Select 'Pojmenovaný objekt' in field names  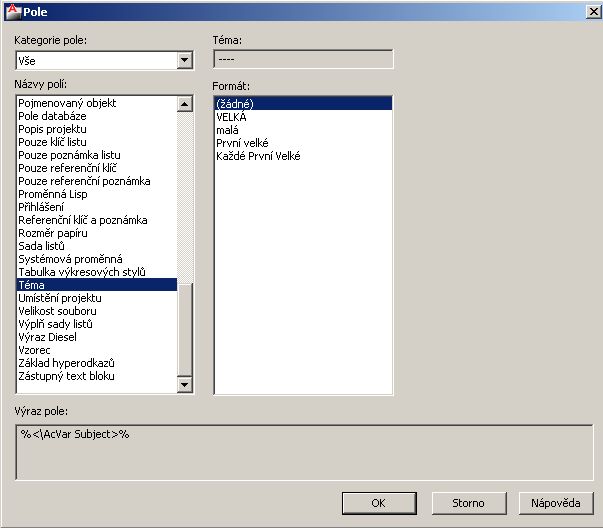[67, 103]
